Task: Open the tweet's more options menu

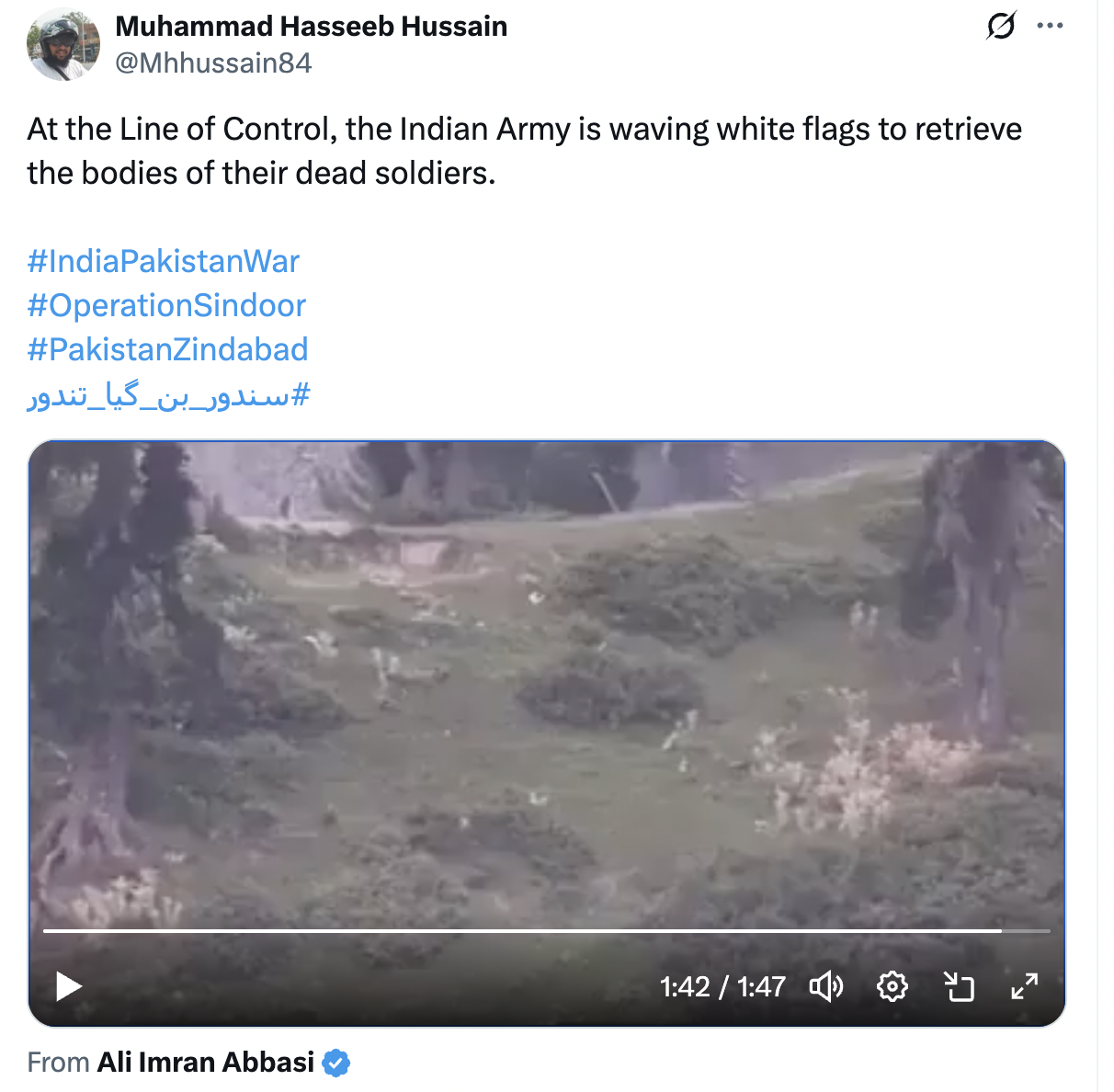Action: 1050,26
